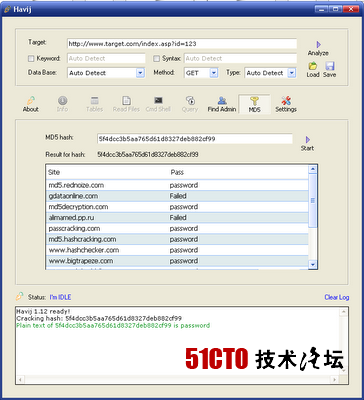Open the Cmd Shell icon
Viewport: 364px width, 400px height.
(158, 100)
